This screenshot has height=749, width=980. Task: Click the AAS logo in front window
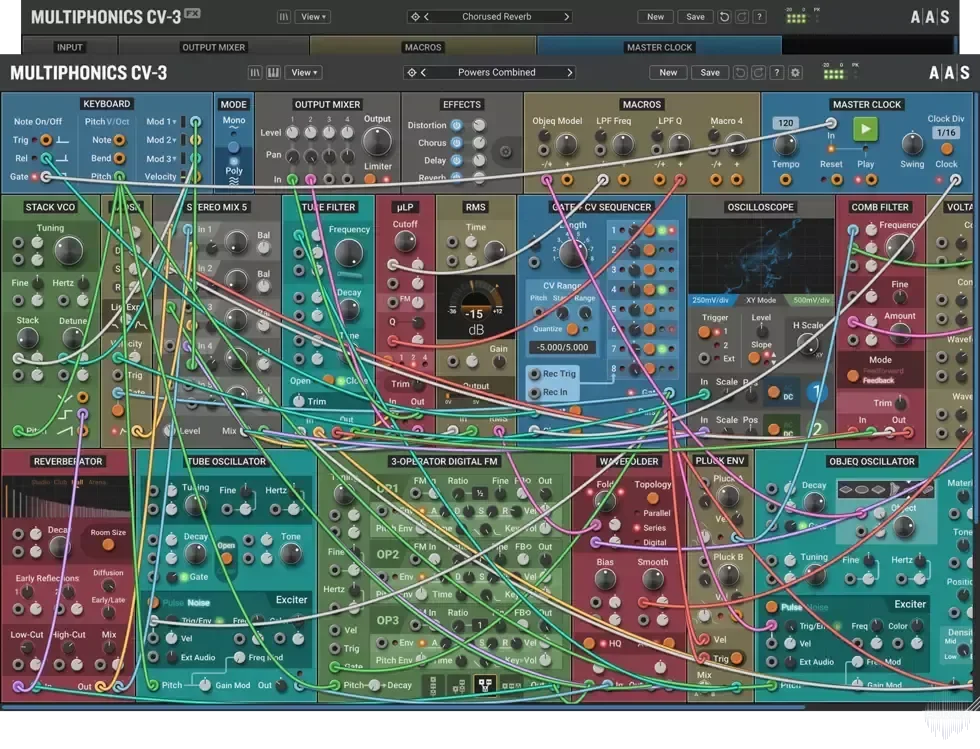(949, 73)
